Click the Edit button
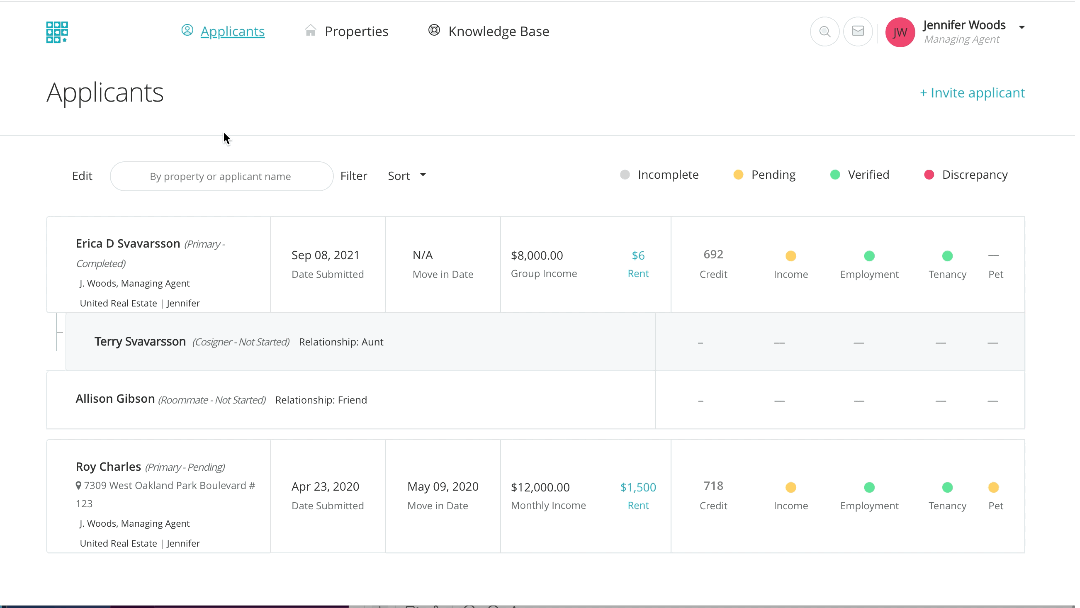1080x608 pixels. tap(82, 176)
